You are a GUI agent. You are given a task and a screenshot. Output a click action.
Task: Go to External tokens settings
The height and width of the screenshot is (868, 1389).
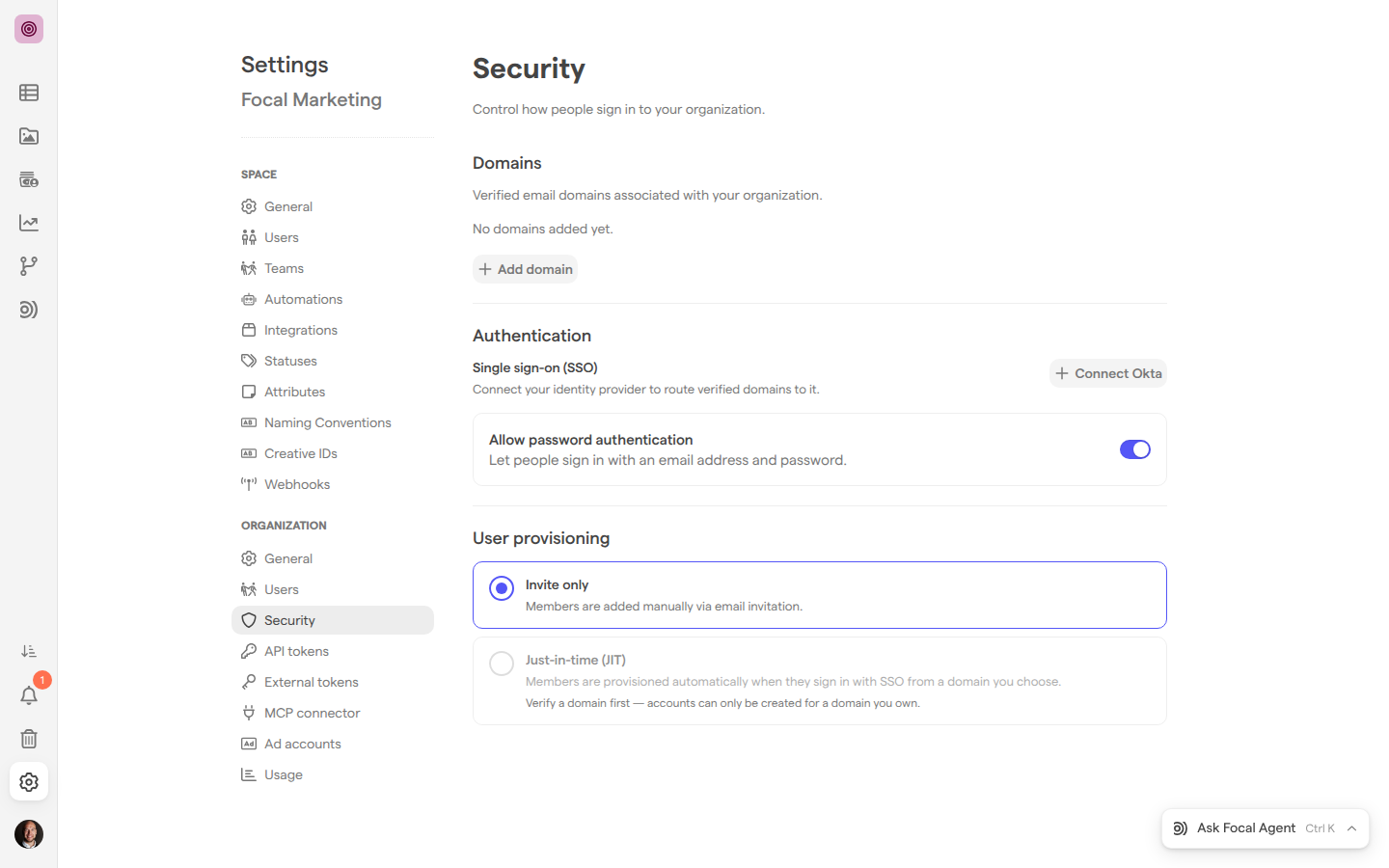pyautogui.click(x=333, y=682)
